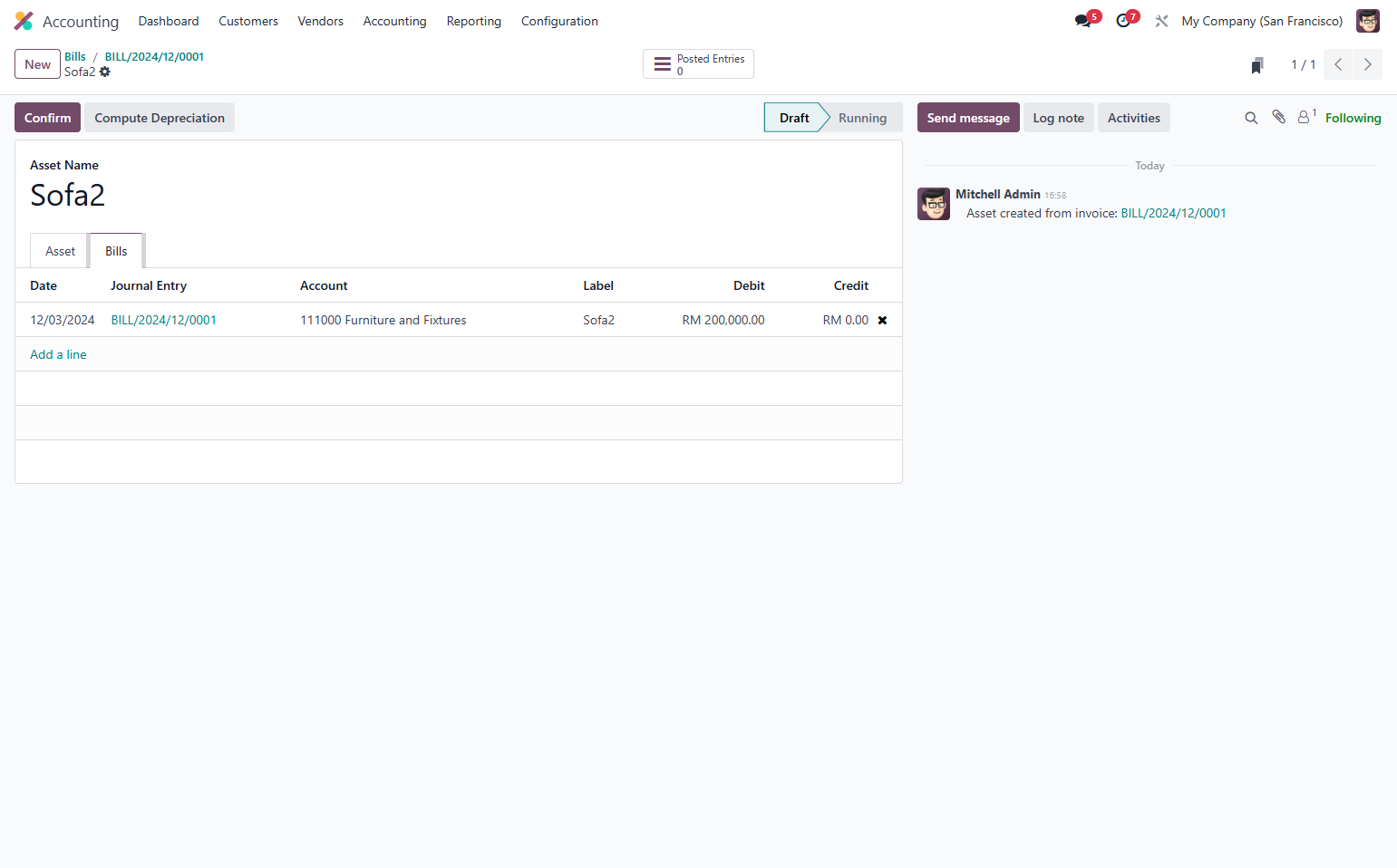Image resolution: width=1397 pixels, height=868 pixels.
Task: Click Mitchell Admin avatar in chatter
Action: (x=934, y=204)
